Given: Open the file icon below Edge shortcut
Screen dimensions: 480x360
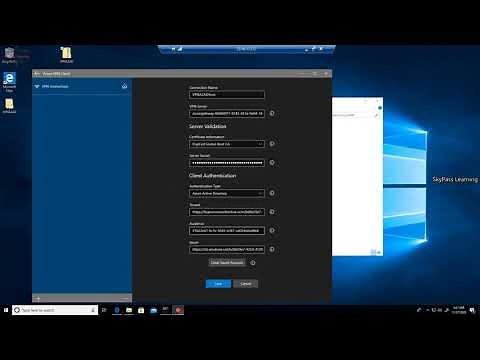Looking at the screenshot, I should coord(9,106).
